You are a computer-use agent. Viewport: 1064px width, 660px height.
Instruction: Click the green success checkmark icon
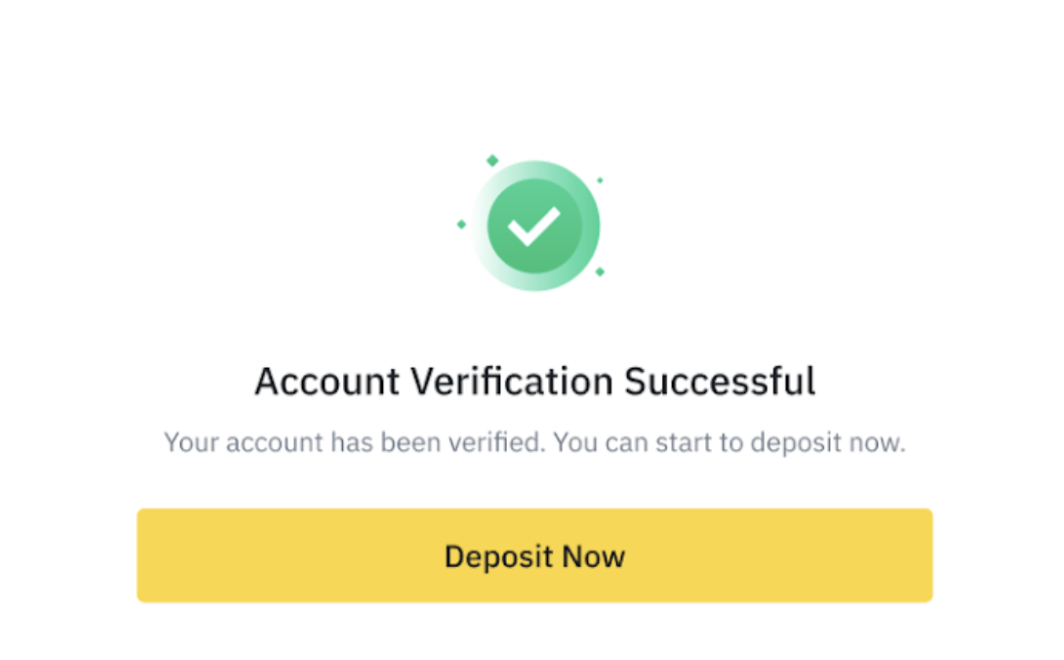(x=534, y=226)
